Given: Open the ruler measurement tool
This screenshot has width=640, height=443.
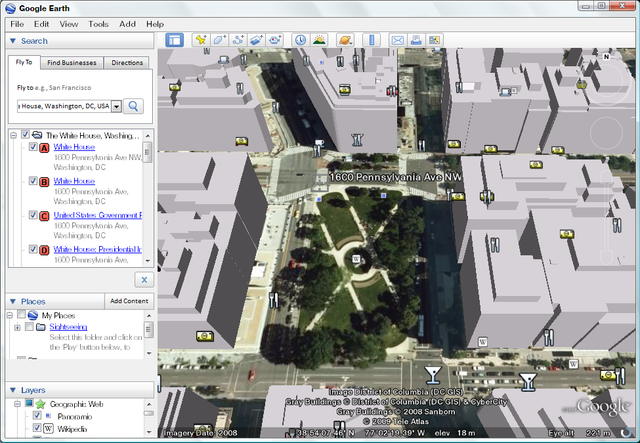Looking at the screenshot, I should point(371,40).
